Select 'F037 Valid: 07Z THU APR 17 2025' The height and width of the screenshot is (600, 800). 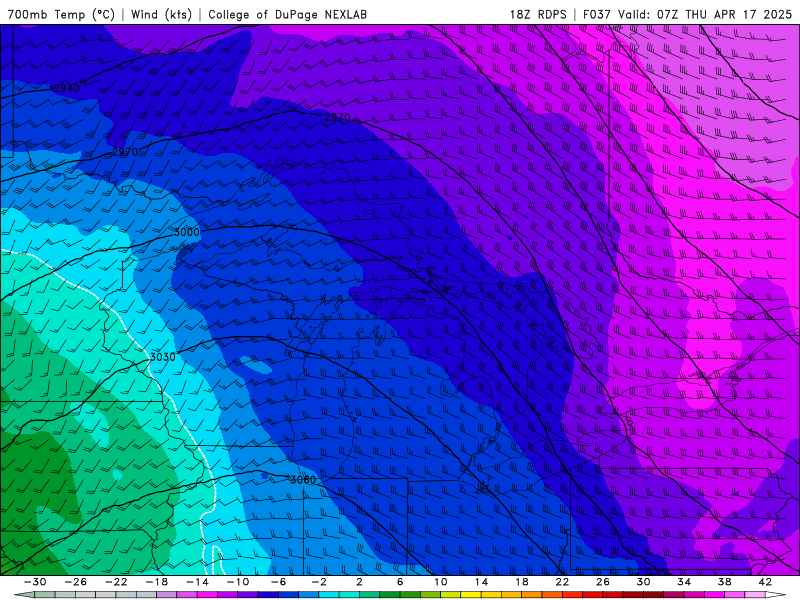687,14
